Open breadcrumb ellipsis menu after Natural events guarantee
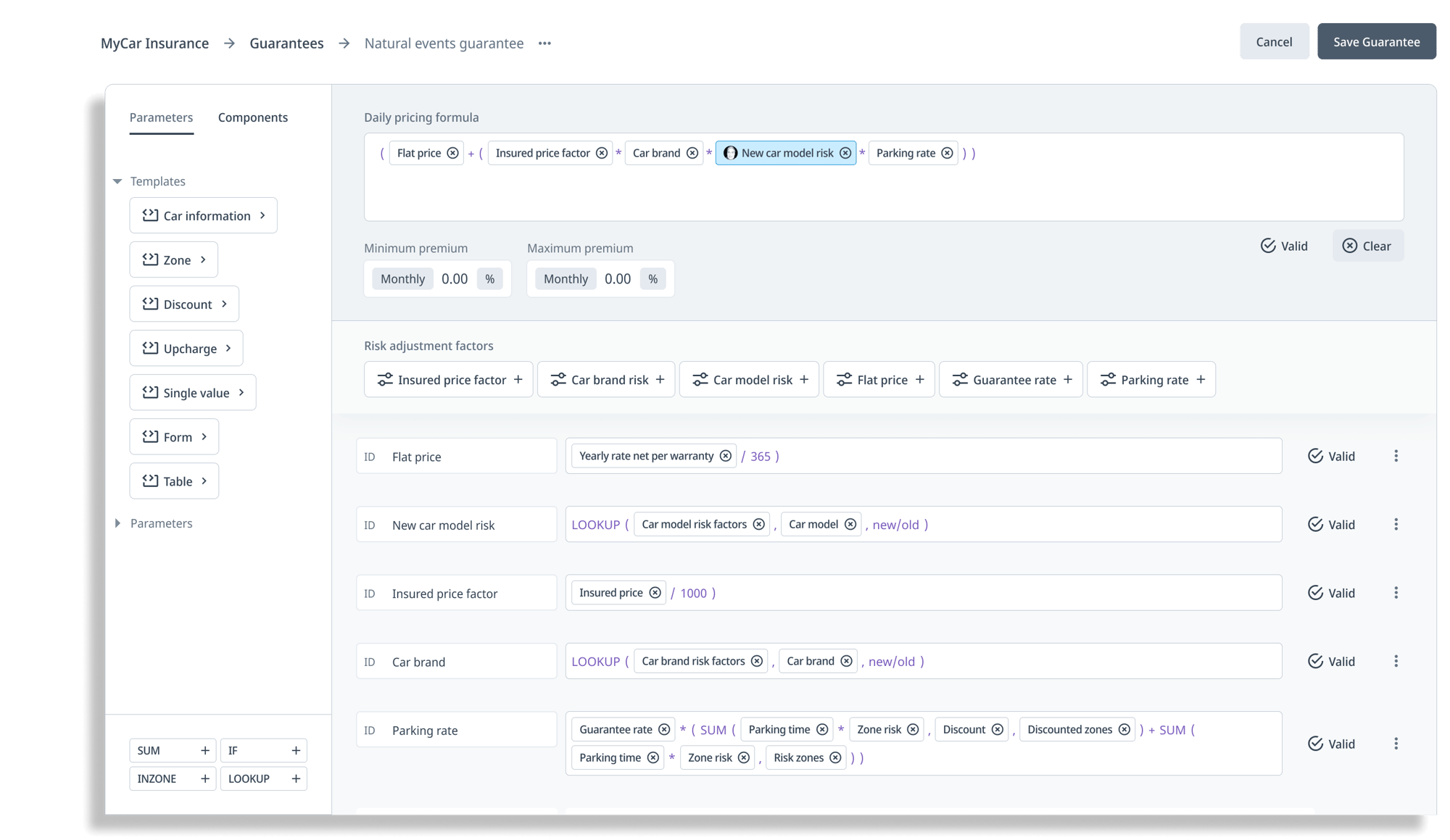This screenshot has height=840, width=1450. (x=545, y=43)
